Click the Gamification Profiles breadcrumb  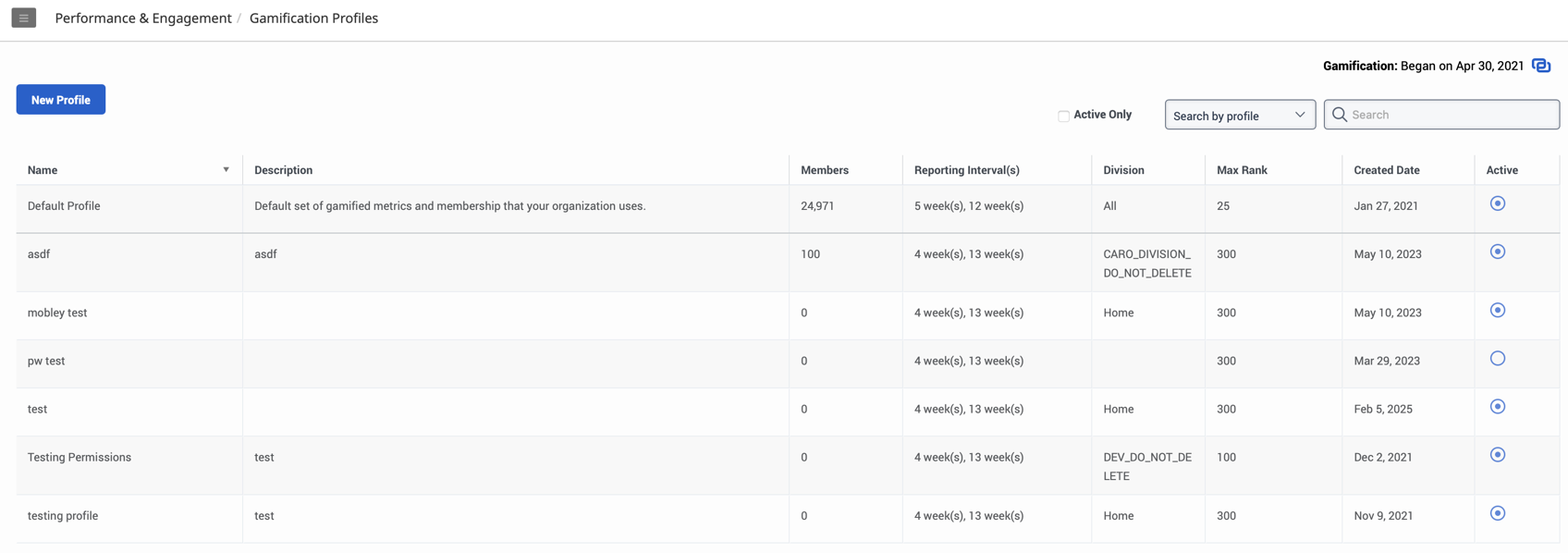point(313,18)
